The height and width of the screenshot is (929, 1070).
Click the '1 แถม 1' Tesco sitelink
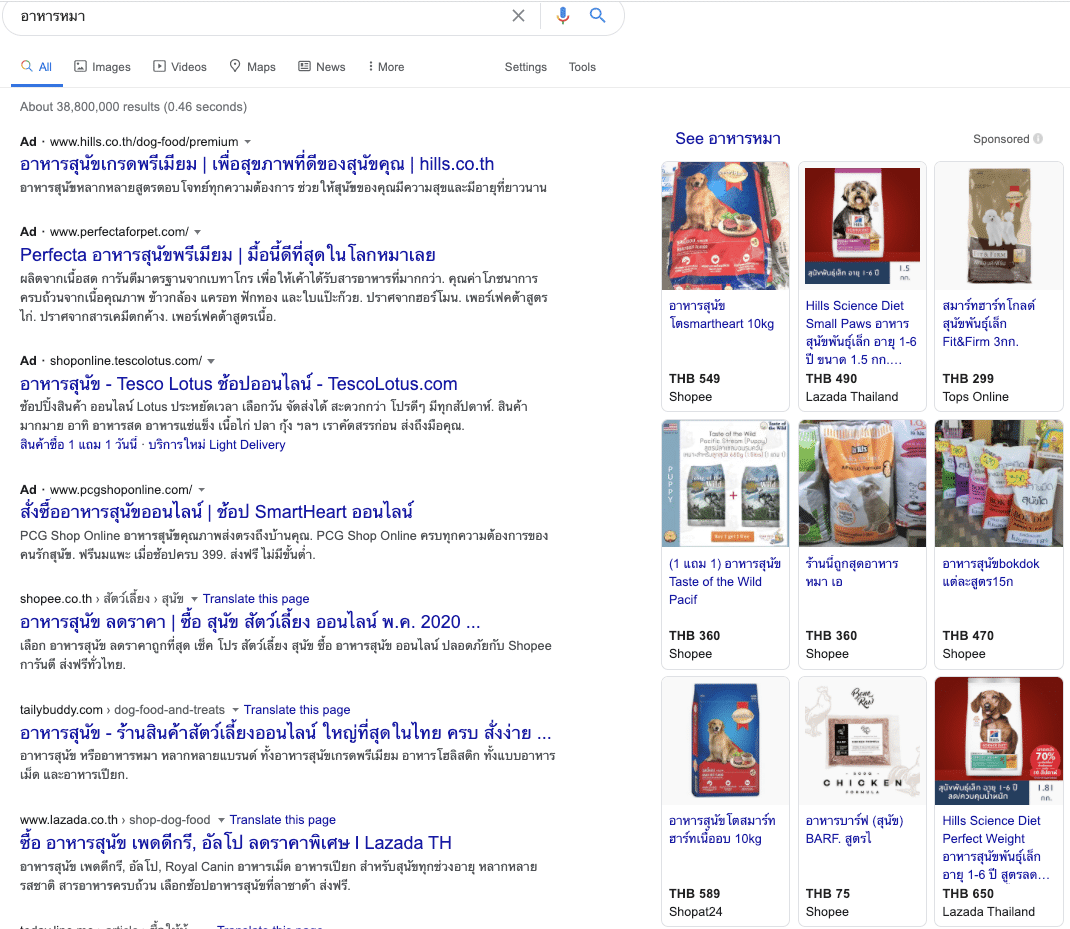click(78, 445)
